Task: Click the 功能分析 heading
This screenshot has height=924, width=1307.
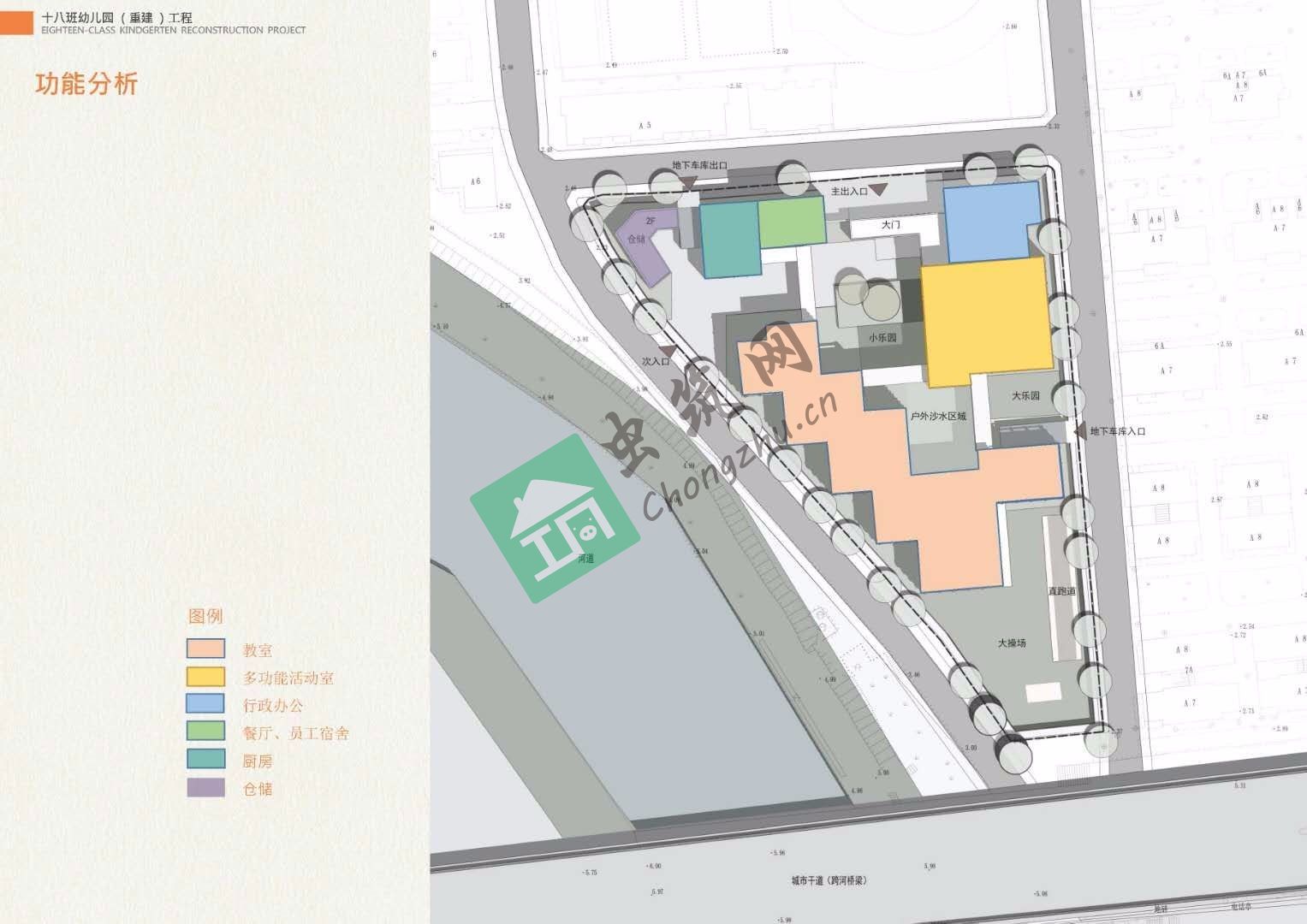Action: pyautogui.click(x=86, y=85)
